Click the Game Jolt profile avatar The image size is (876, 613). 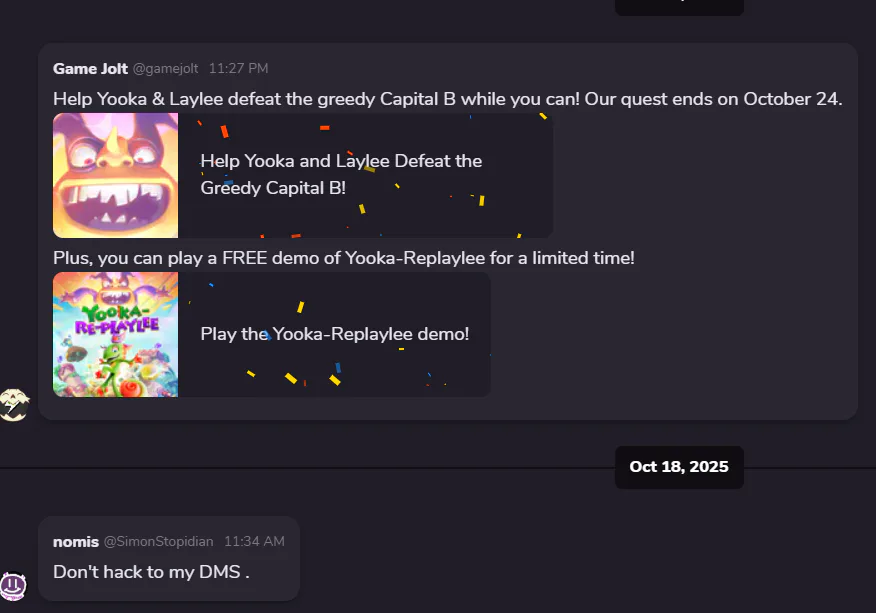(14, 405)
